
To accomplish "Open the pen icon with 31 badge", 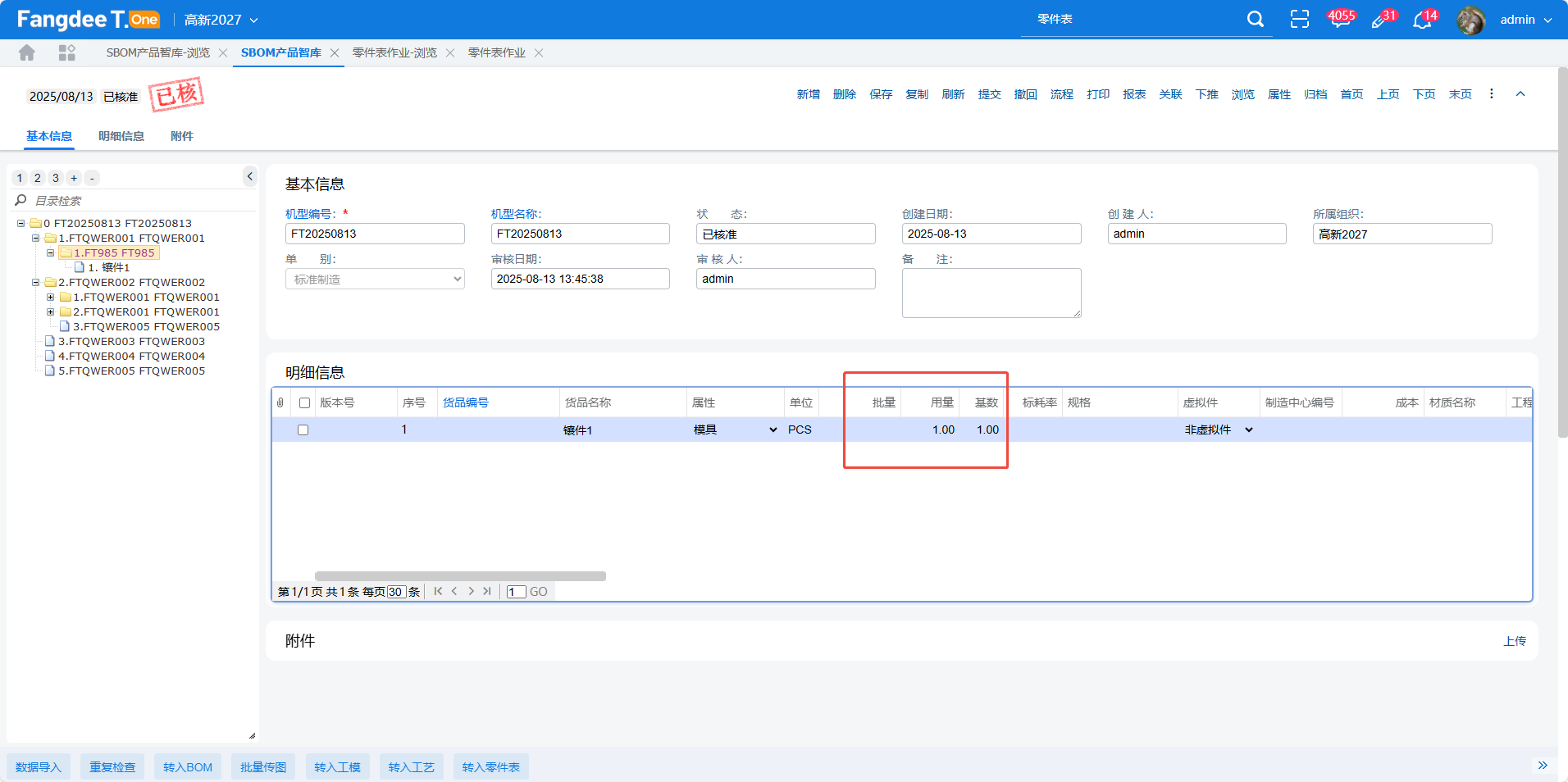I will tap(1380, 20).
